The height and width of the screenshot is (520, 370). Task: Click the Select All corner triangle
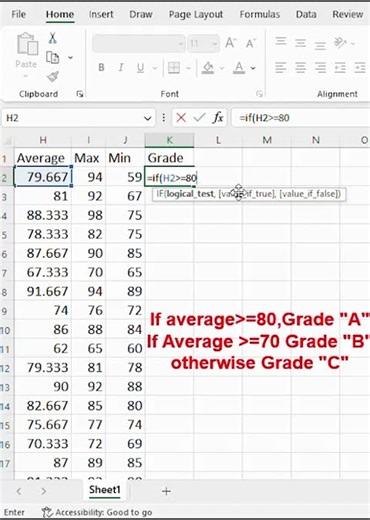click(x=7, y=140)
